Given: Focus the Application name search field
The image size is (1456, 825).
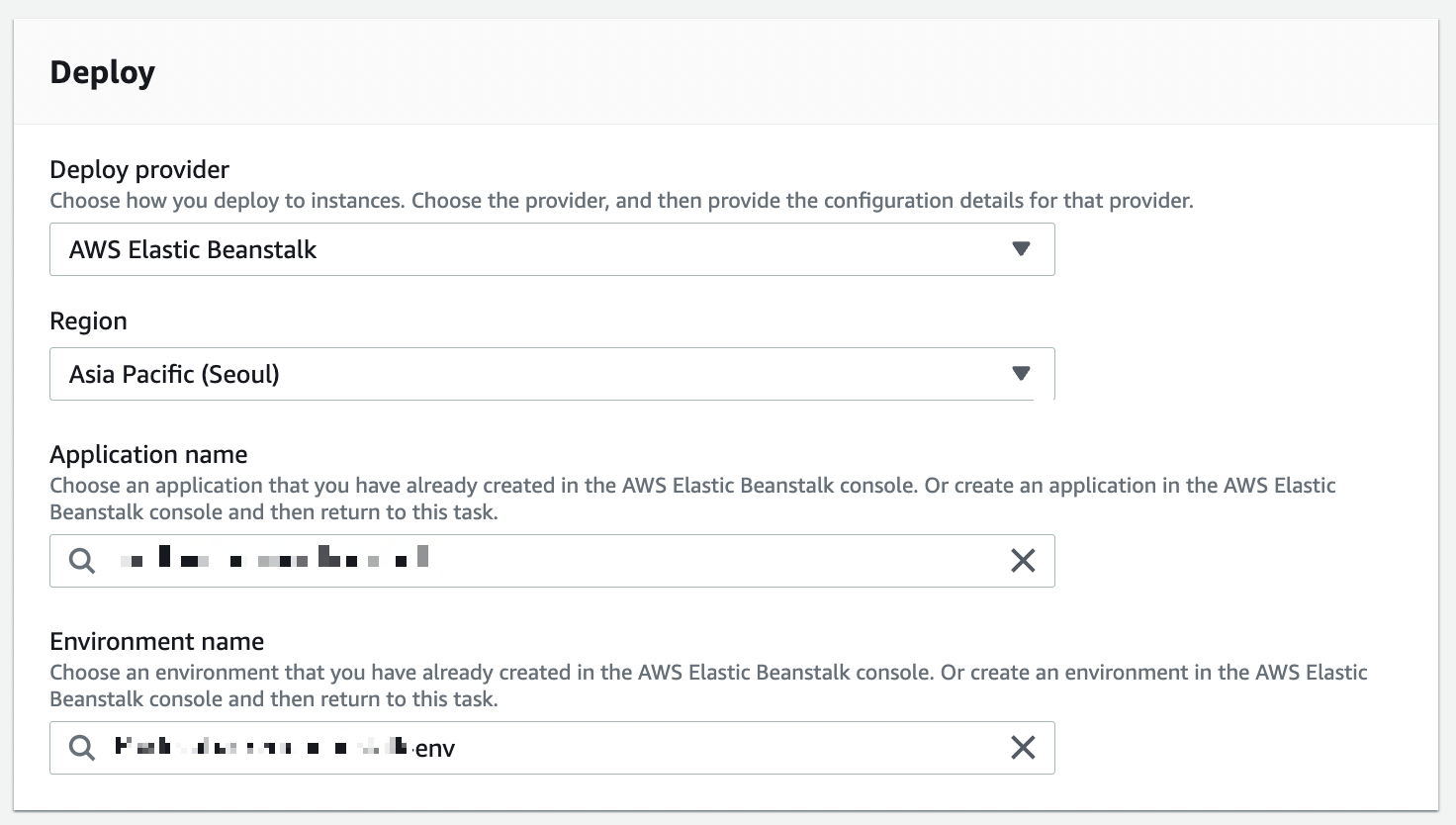Looking at the screenshot, I should (692, 561).
